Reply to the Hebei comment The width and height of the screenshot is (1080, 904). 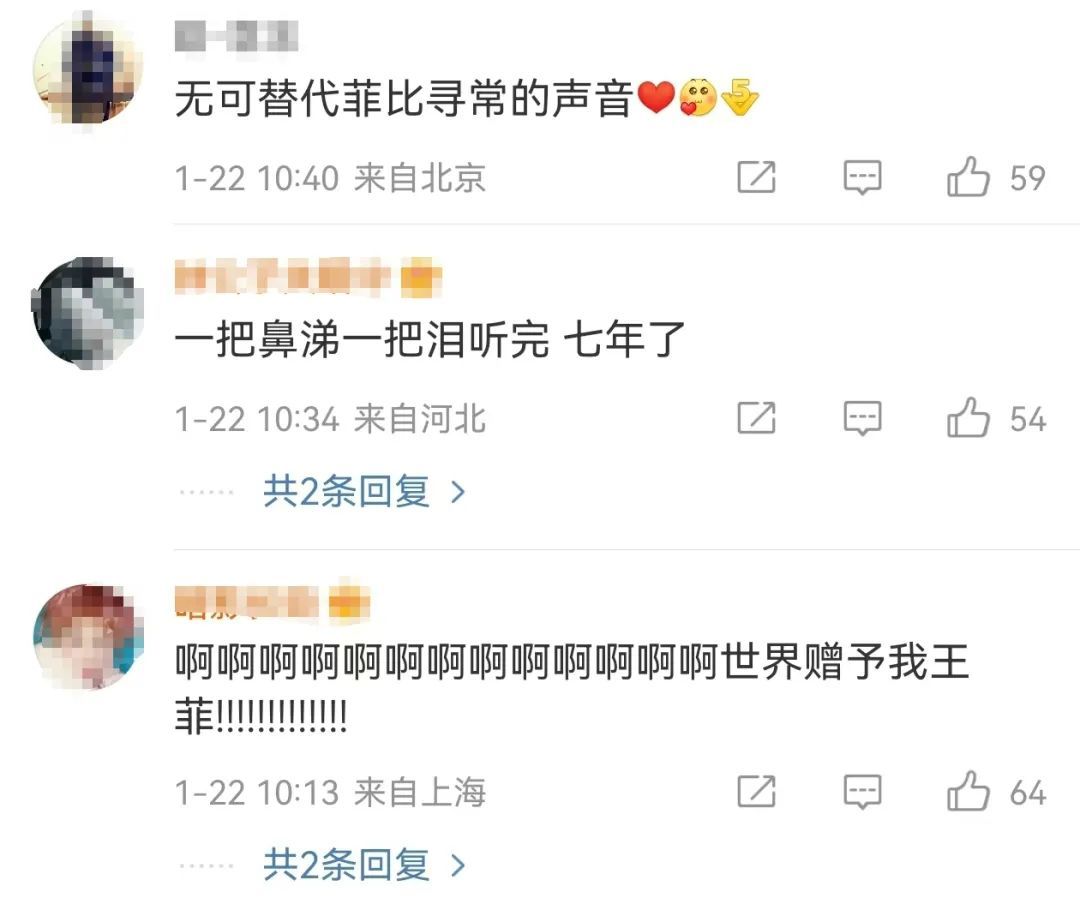862,418
